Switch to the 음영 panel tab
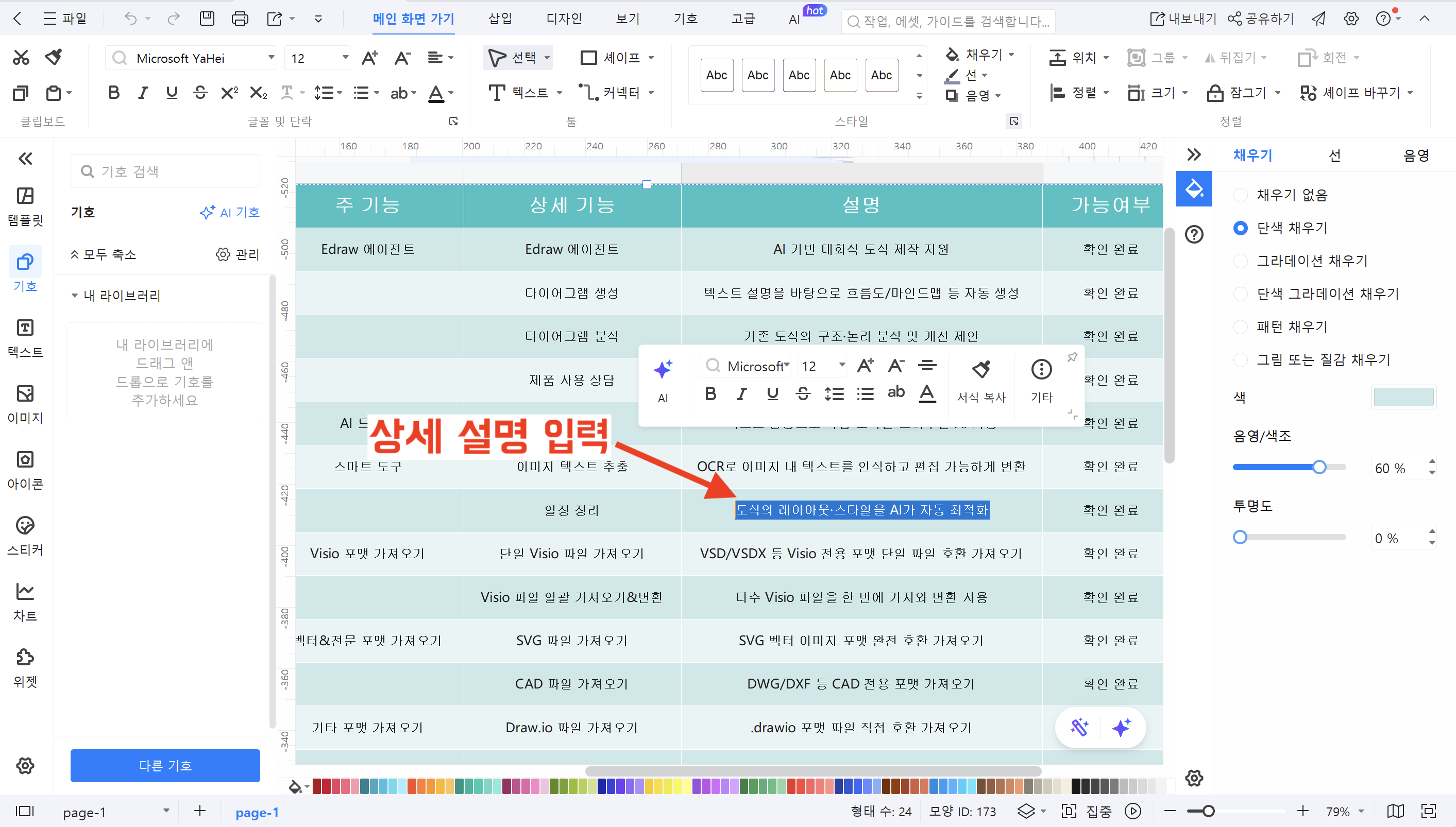Screen dimensions: 1456x827 tap(1415, 156)
